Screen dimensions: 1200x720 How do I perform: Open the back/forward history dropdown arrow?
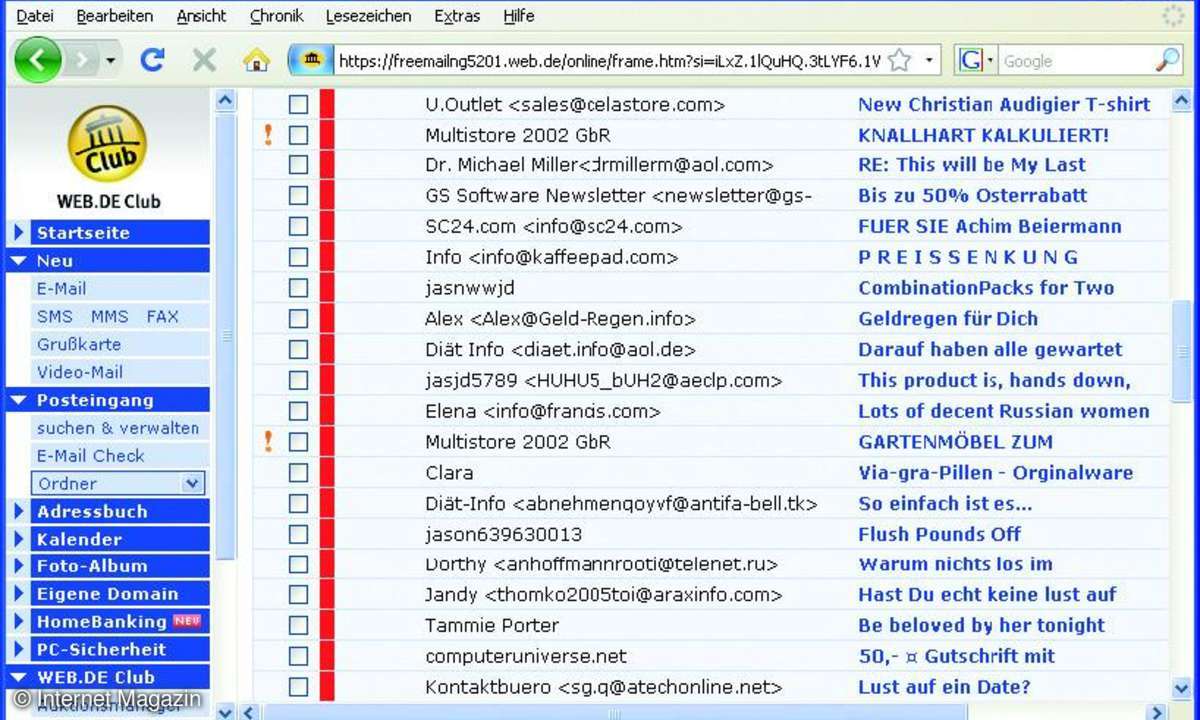(110, 62)
